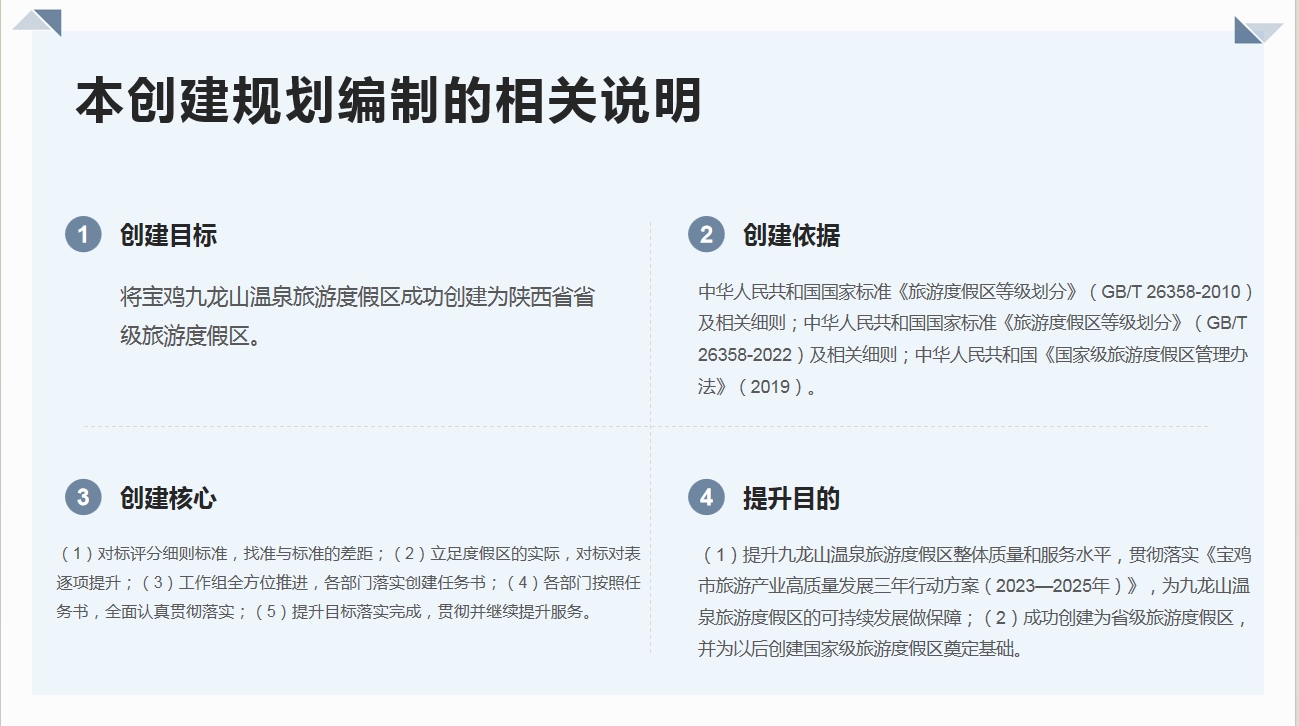
Task: Click the line 级旅游度假区。
Action: (x=191, y=336)
